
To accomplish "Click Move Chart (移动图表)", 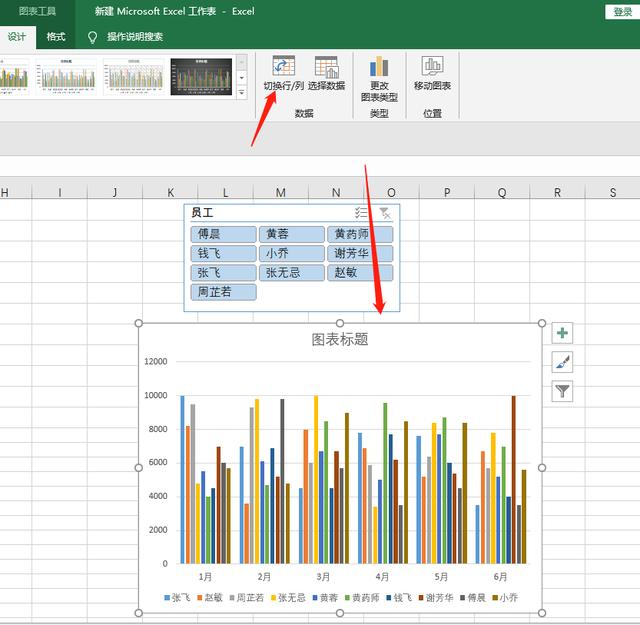I will pyautogui.click(x=432, y=73).
